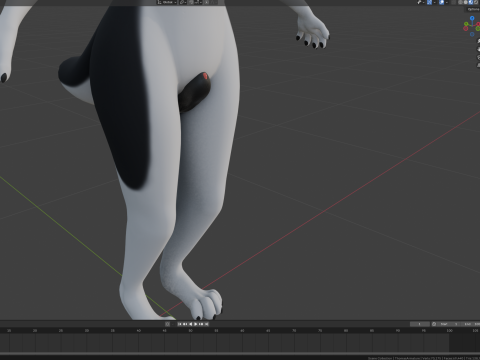480x360 pixels.
Task: Click frame 50 on timeline ruler
Action: tap(190, 331)
